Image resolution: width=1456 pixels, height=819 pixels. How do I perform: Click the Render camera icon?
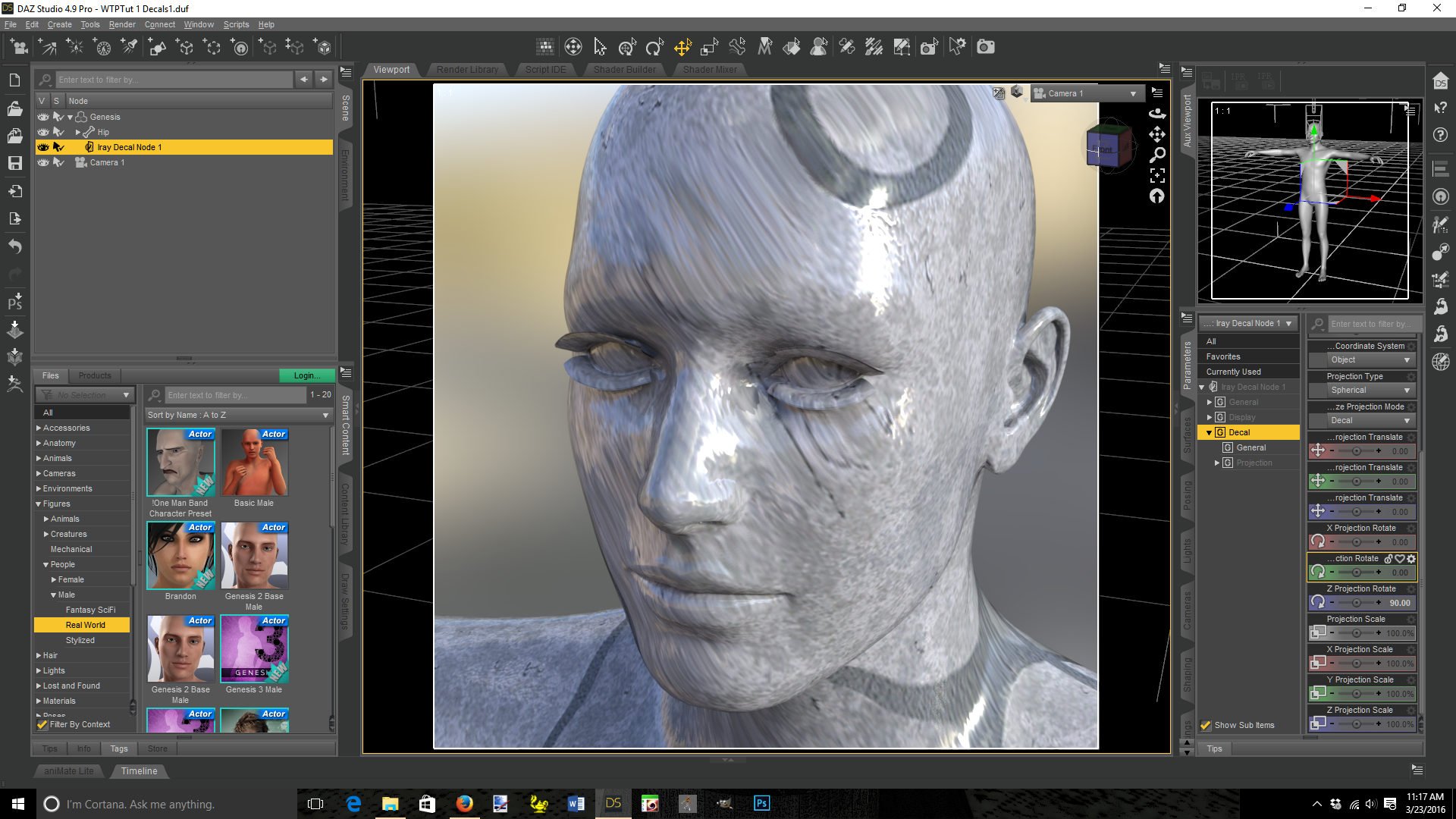(985, 47)
